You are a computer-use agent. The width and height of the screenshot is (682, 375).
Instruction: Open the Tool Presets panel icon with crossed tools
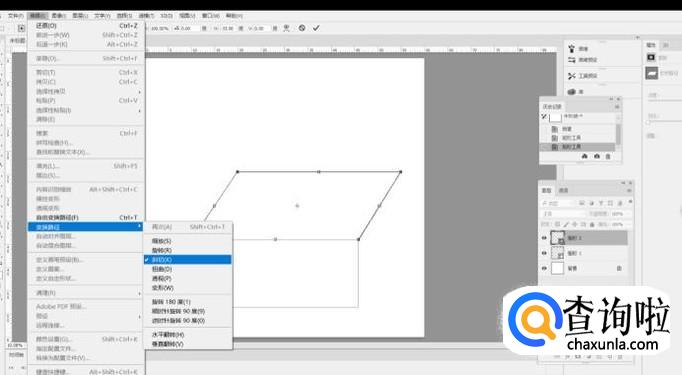click(x=572, y=76)
